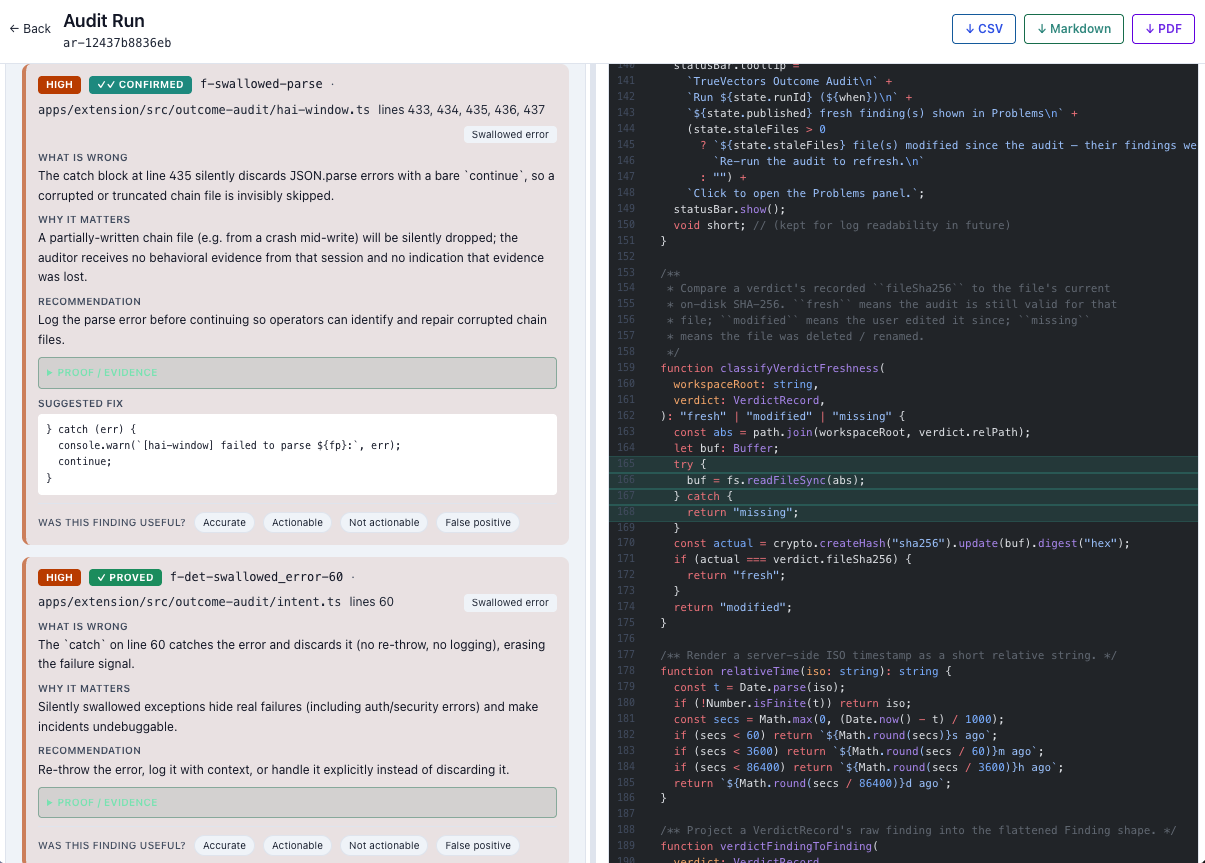The width and height of the screenshot is (1205, 863).
Task: Click the HIGH badge on f-det-swallowed_error-60
Action: coord(59,577)
